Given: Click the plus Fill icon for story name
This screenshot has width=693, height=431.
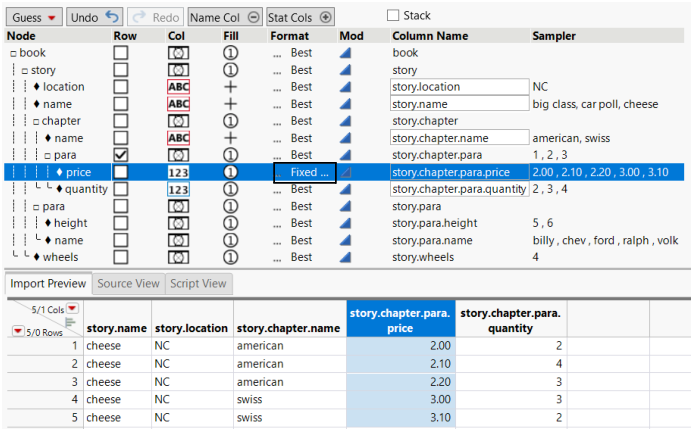Looking at the screenshot, I should tap(230, 104).
